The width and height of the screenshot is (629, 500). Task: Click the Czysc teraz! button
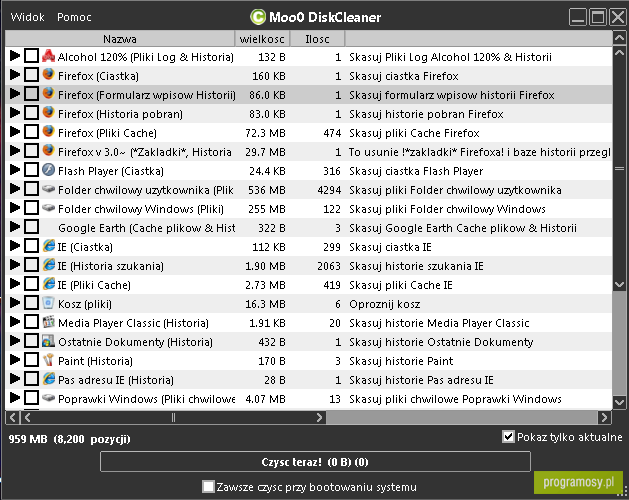[315, 462]
